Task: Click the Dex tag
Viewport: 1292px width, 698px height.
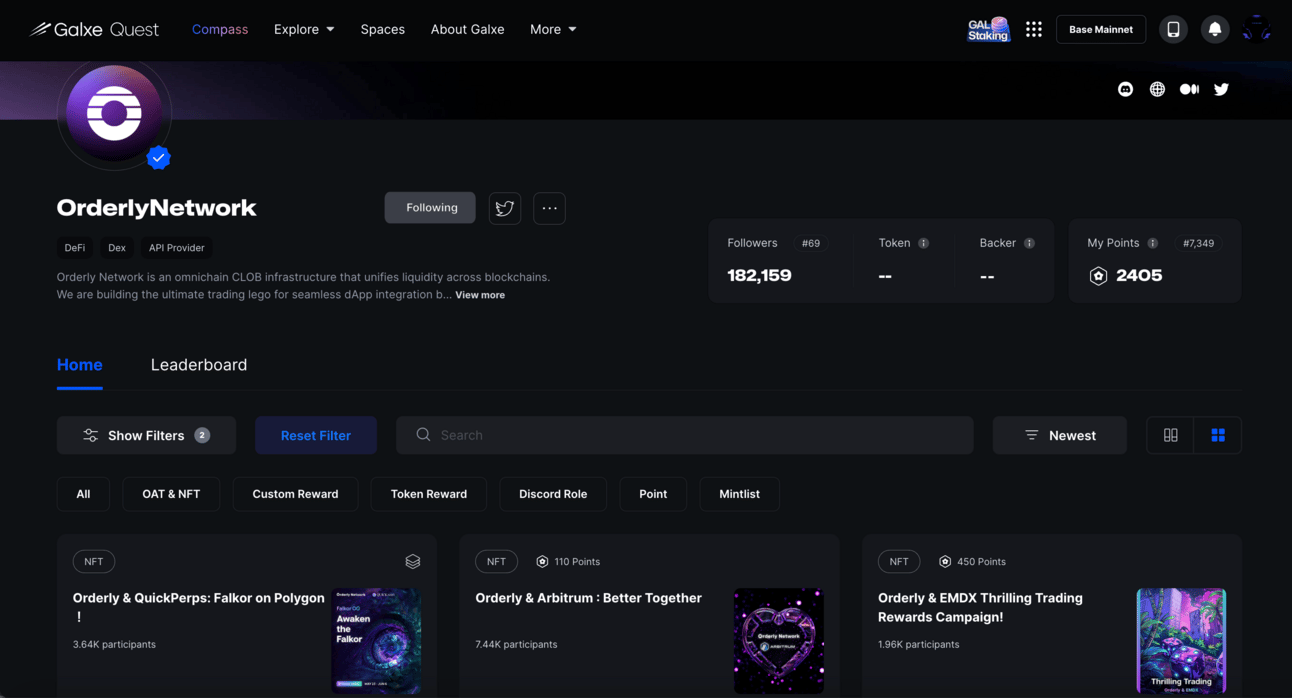Action: 117,248
